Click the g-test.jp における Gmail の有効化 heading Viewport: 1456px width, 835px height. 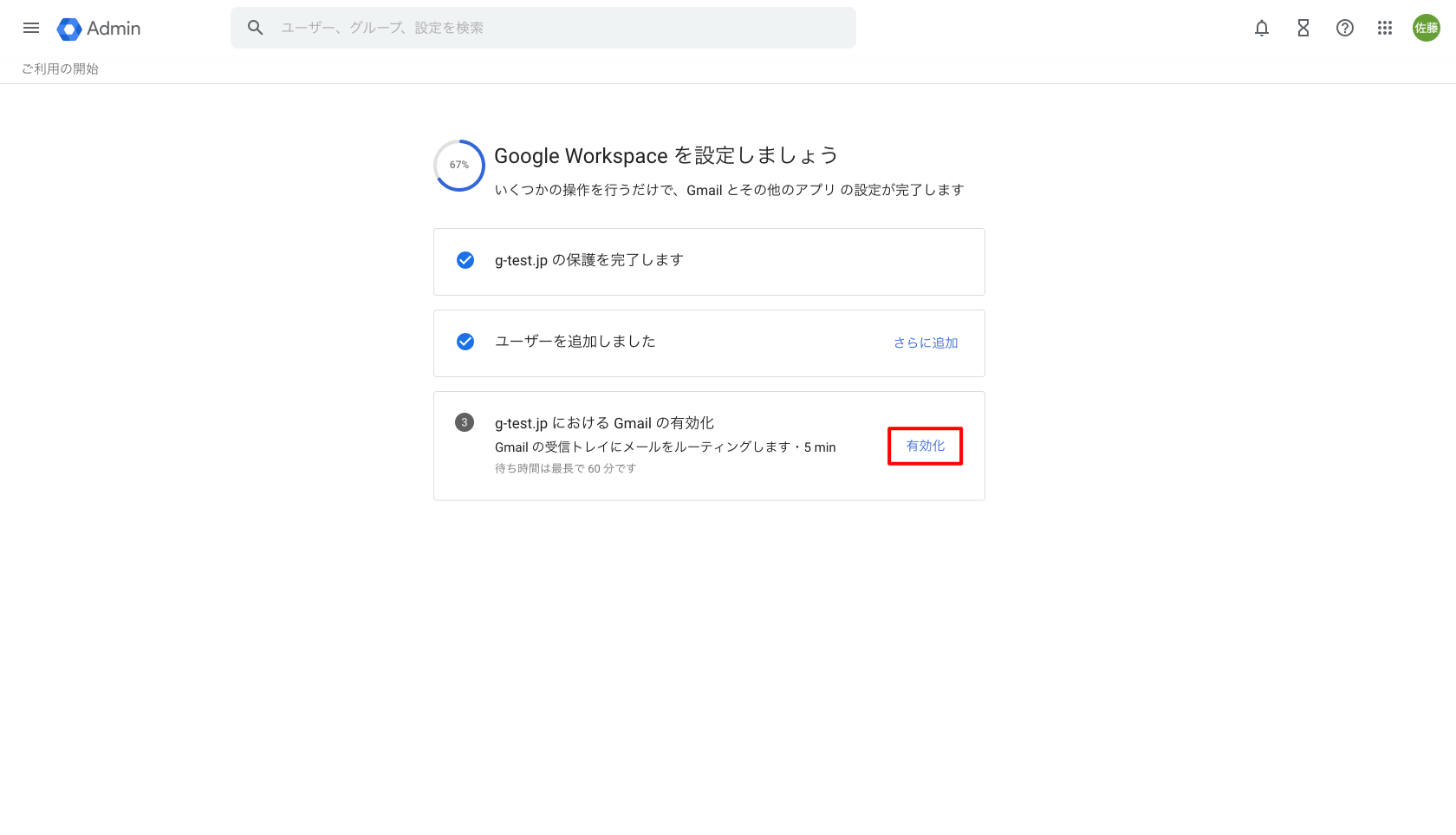(x=604, y=423)
